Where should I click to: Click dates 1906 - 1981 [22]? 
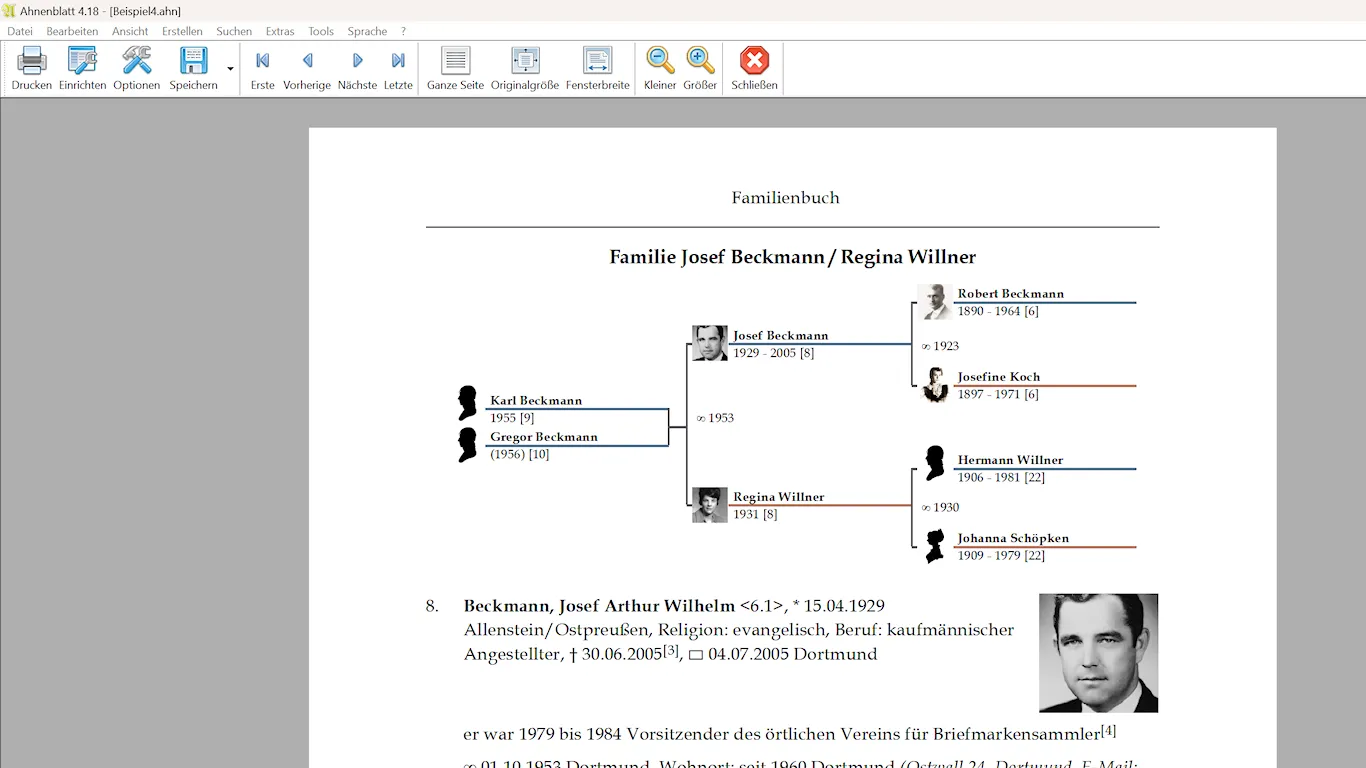click(x=1001, y=477)
